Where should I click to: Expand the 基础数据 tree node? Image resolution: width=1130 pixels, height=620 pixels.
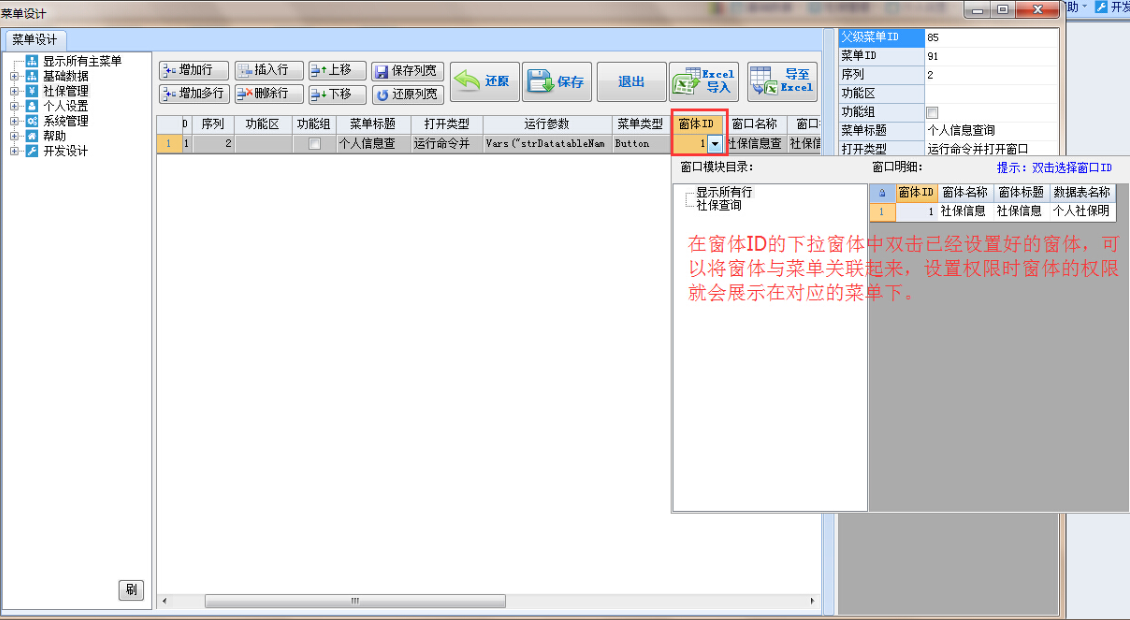click(x=14, y=76)
